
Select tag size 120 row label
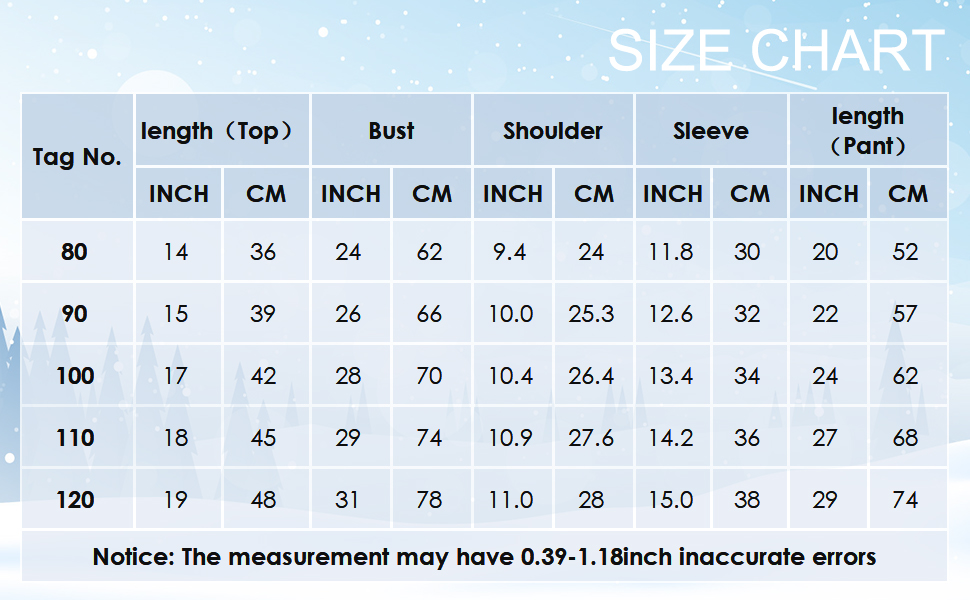(x=76, y=500)
